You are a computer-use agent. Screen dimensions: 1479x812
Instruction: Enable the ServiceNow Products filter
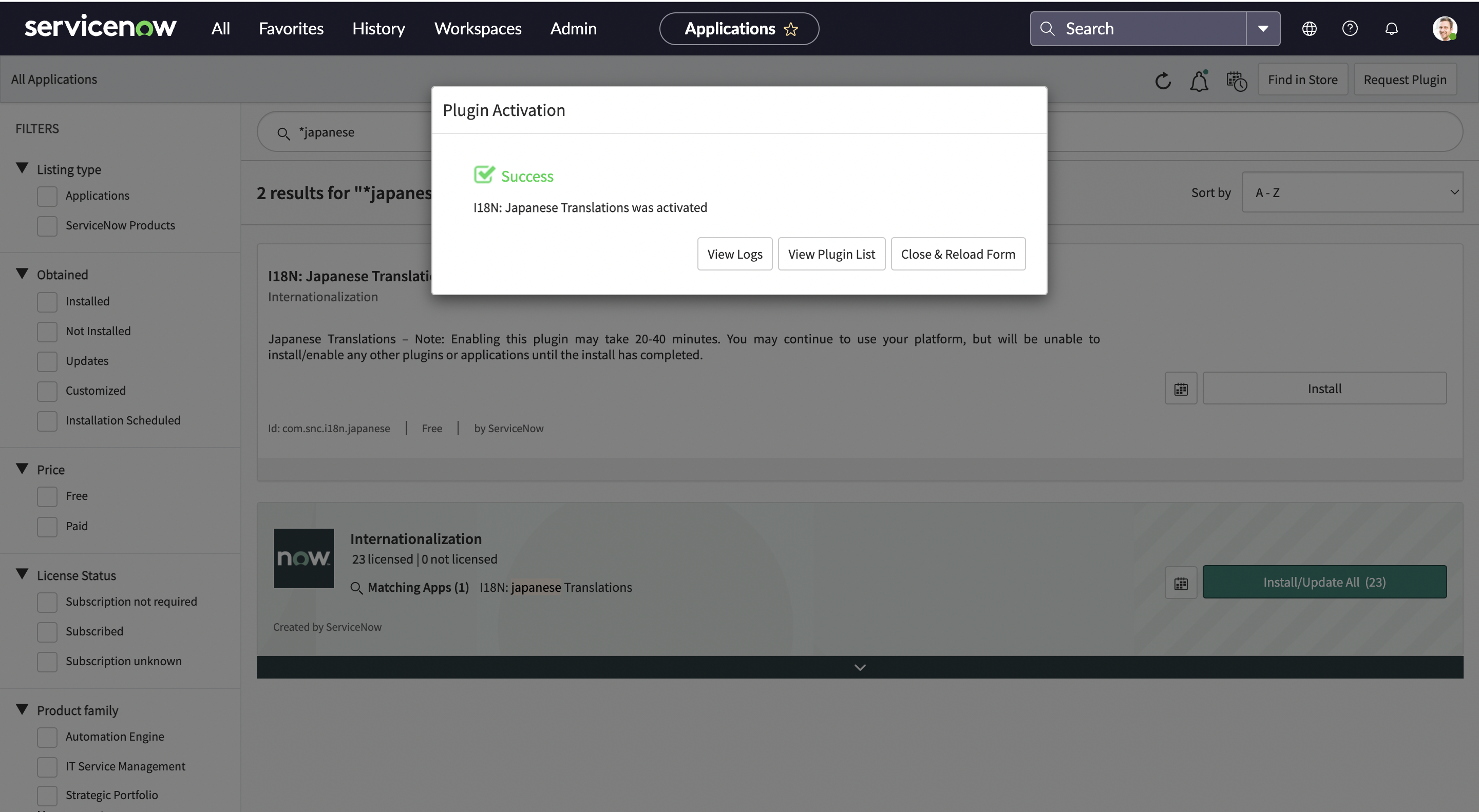point(47,225)
